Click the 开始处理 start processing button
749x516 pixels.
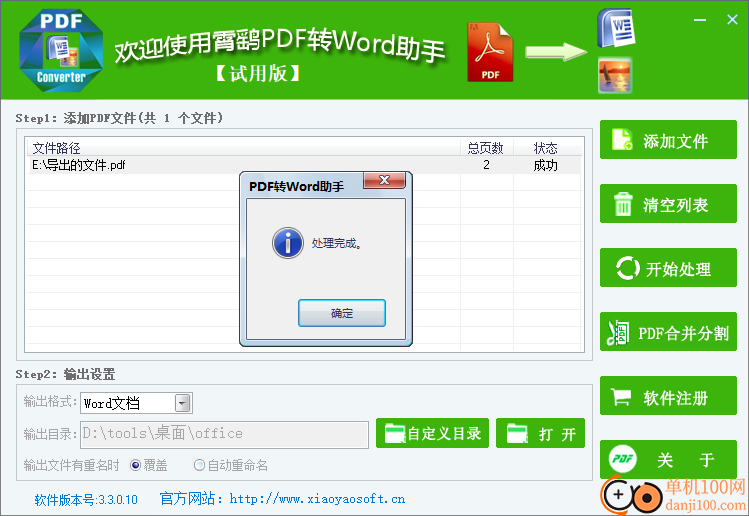tap(668, 268)
